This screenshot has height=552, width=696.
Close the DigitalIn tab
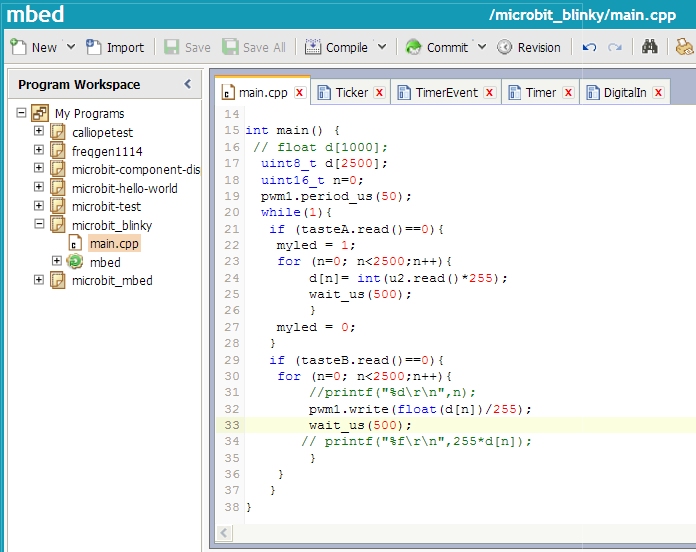coord(658,93)
